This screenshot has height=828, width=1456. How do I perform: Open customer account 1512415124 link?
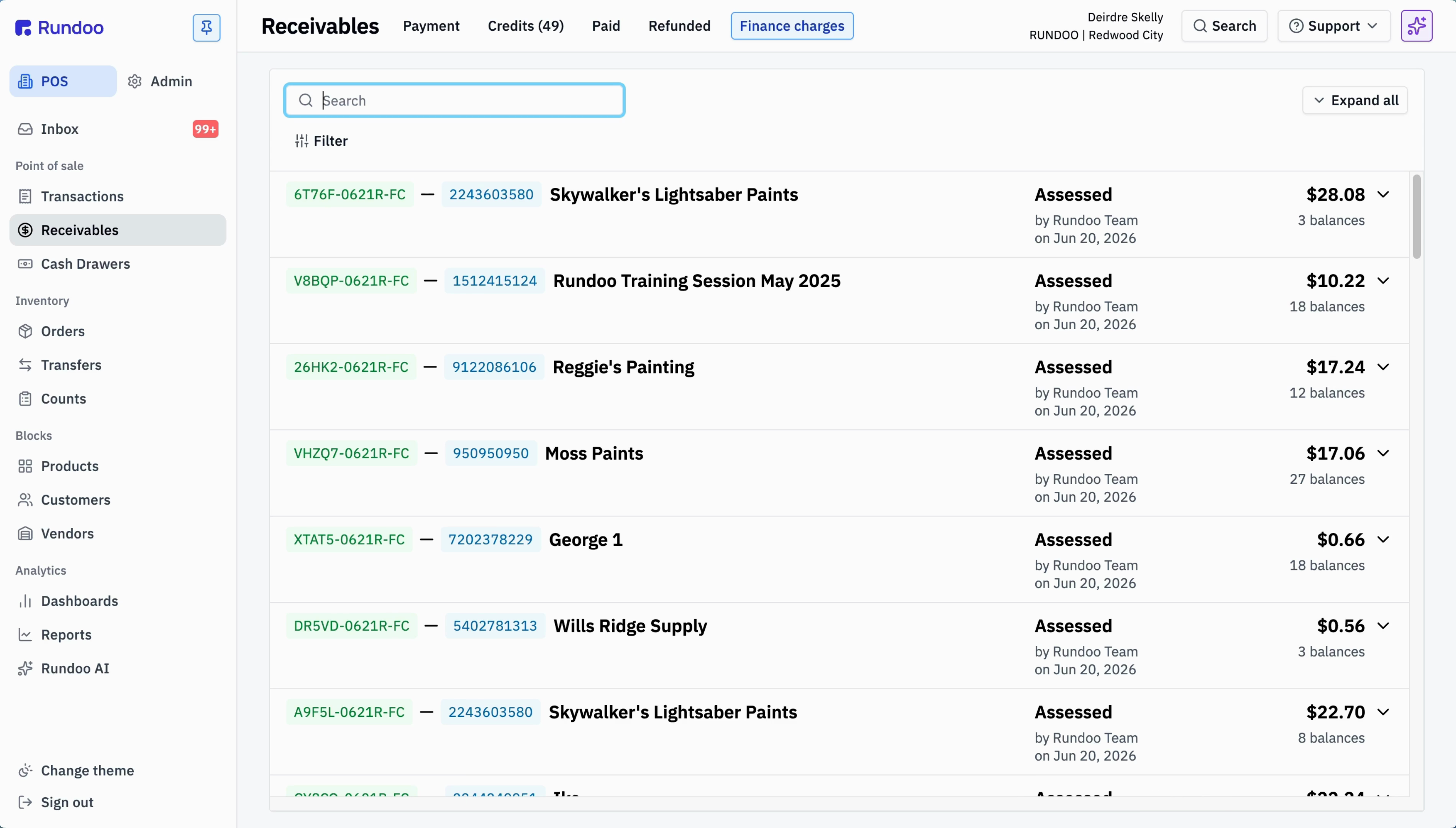[x=494, y=281]
